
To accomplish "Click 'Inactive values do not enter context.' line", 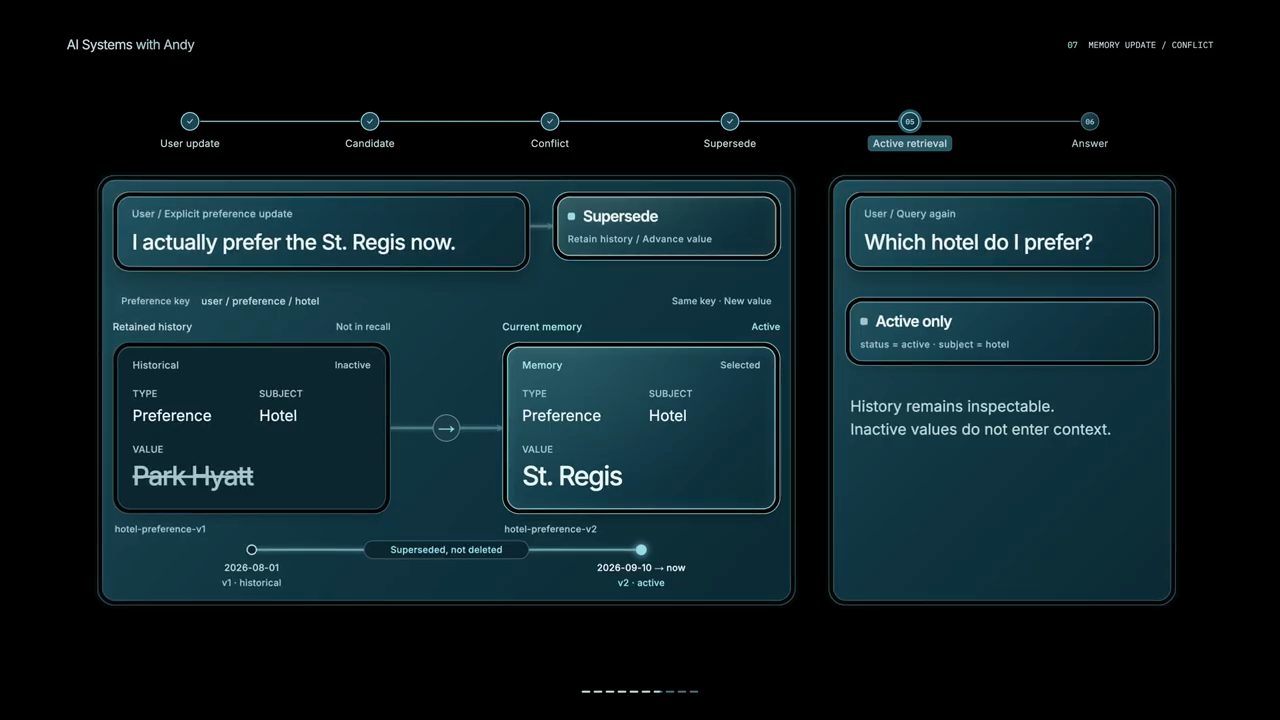I will 980,429.
